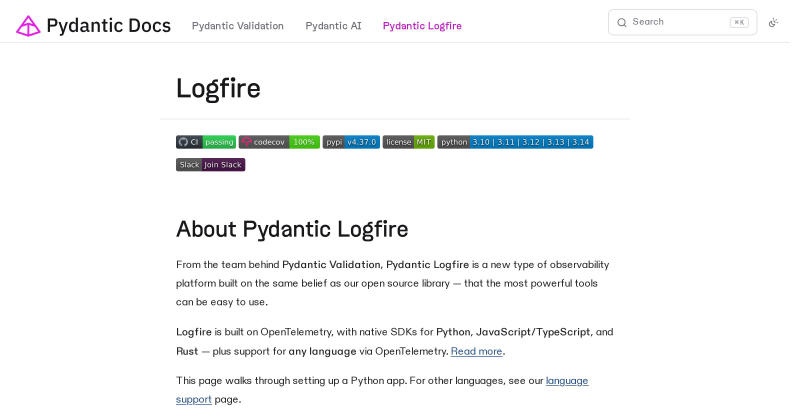800x420 pixels.
Task: Click the Join Slack badge
Action: click(211, 164)
